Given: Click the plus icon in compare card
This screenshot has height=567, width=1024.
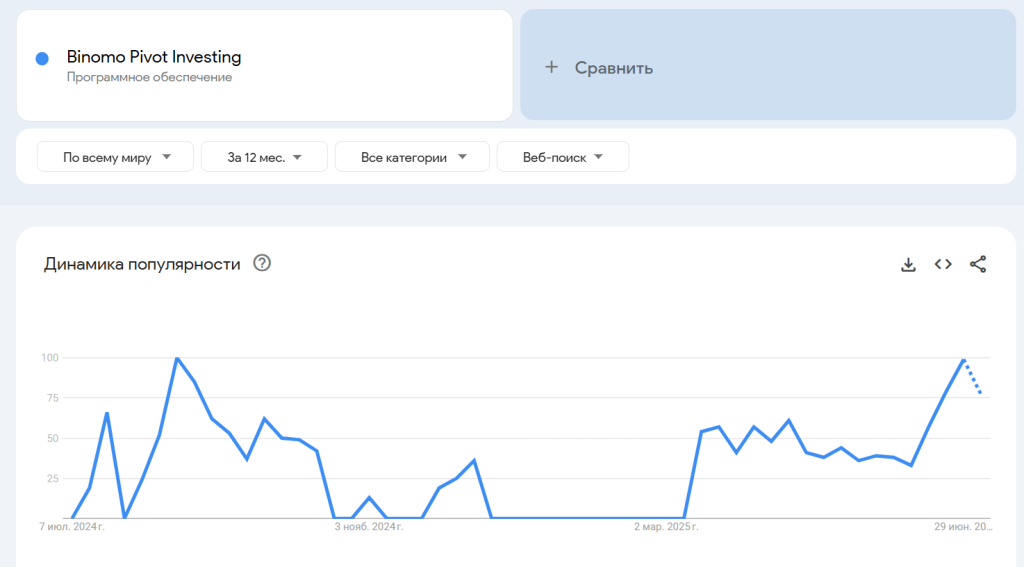Looking at the screenshot, I should tap(551, 67).
